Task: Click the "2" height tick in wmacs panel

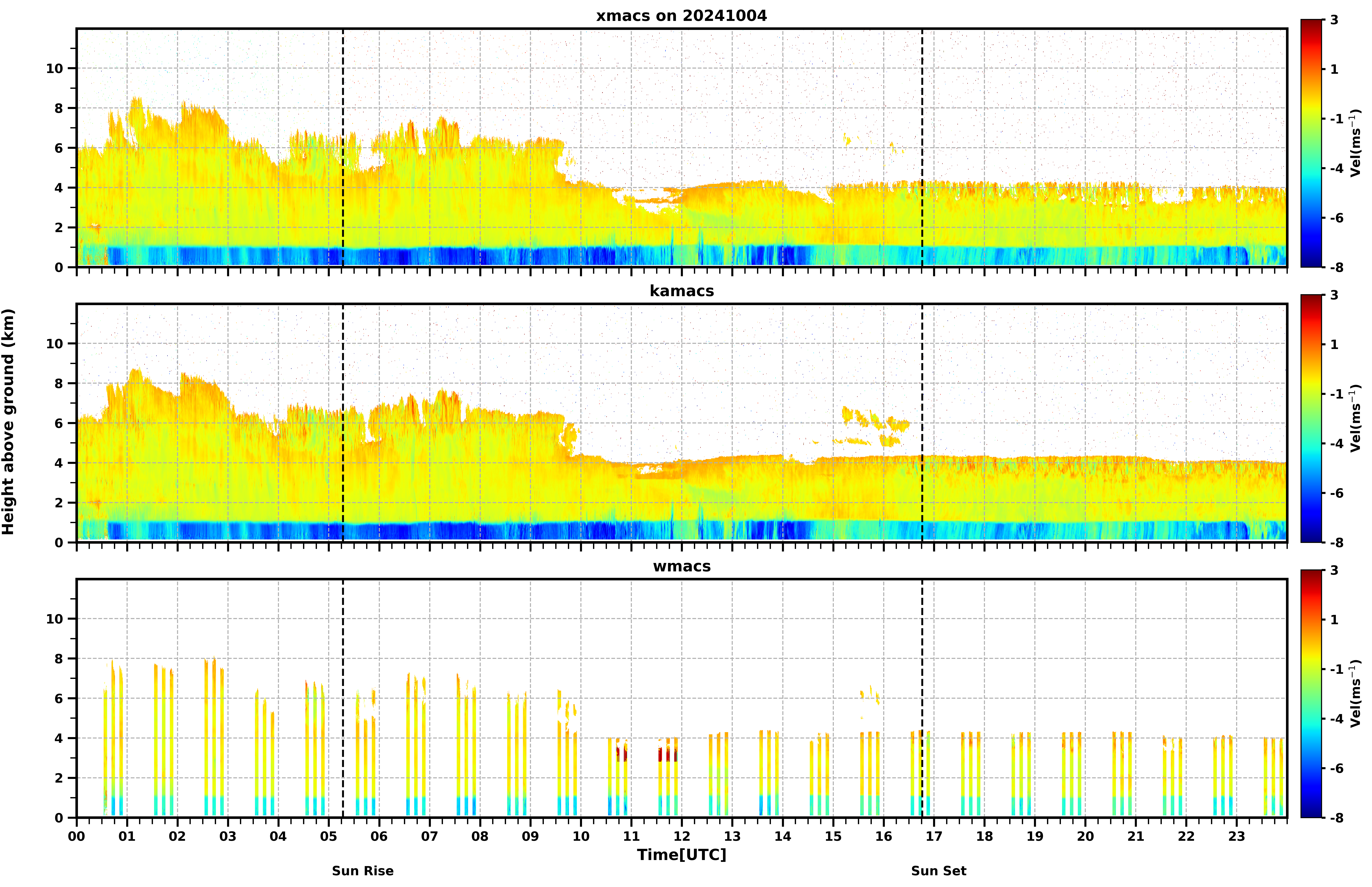Action: (59, 778)
